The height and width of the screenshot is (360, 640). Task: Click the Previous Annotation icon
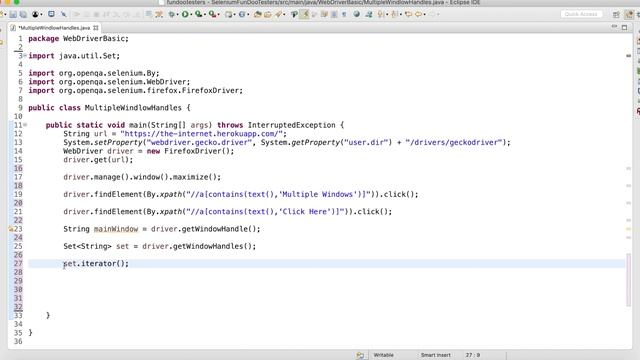tap(394, 14)
